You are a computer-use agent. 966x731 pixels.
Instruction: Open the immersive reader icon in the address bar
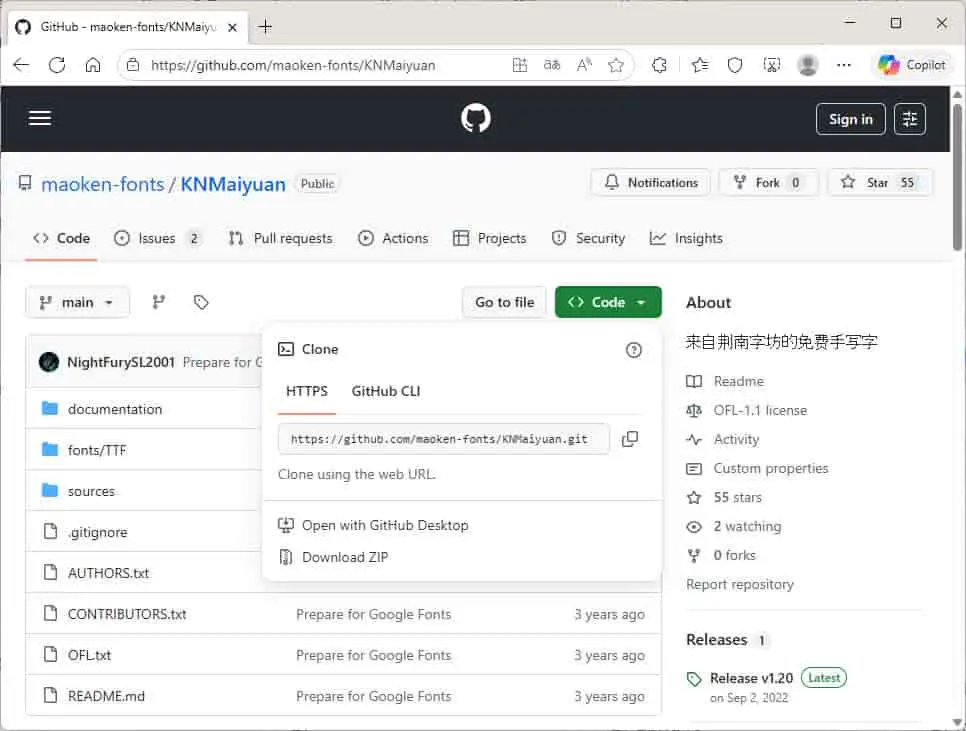coord(520,65)
